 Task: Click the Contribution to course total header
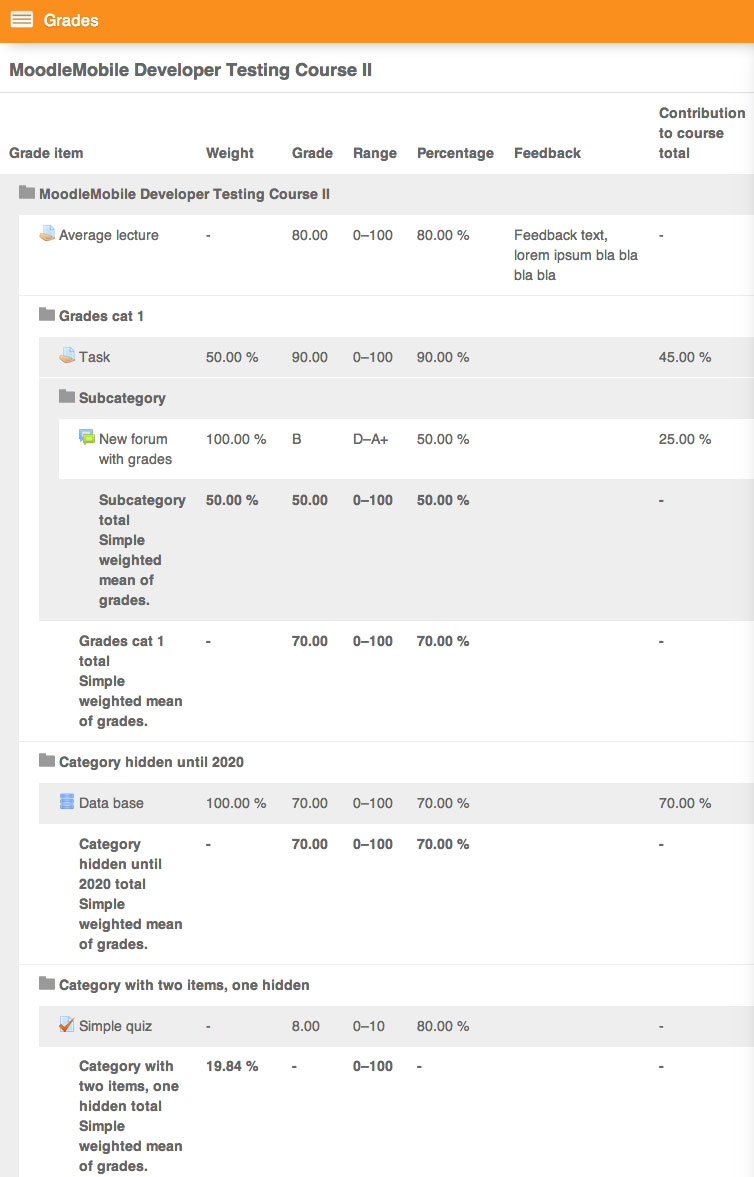point(702,133)
